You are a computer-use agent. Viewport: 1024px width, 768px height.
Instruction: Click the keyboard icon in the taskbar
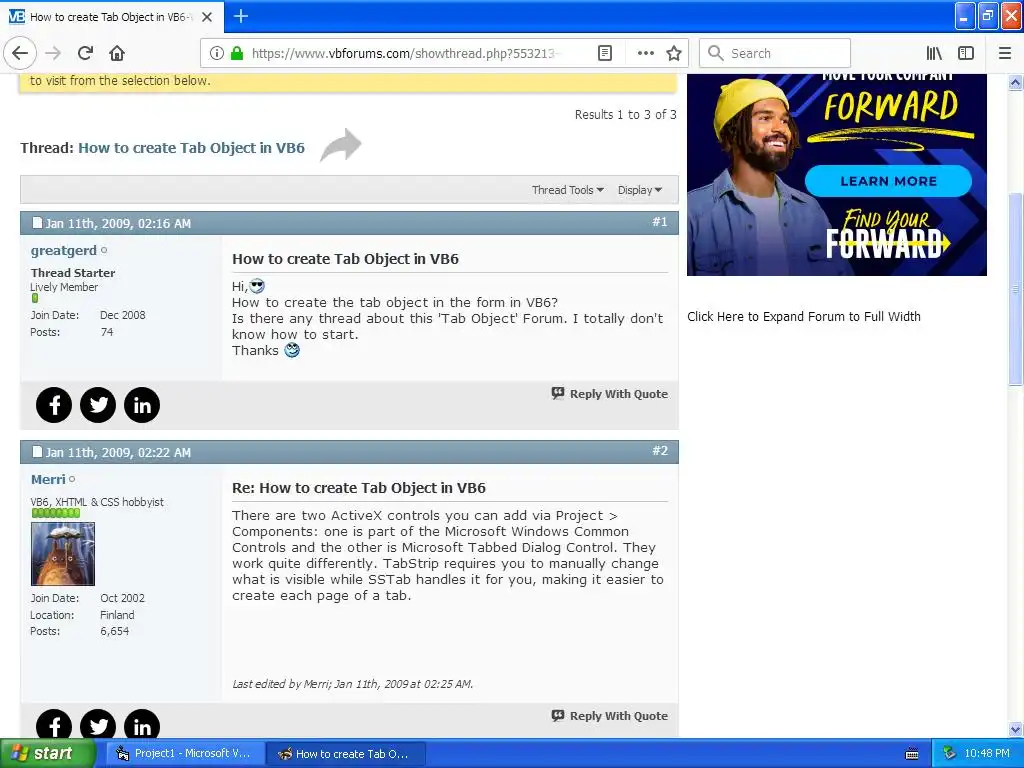click(x=912, y=754)
